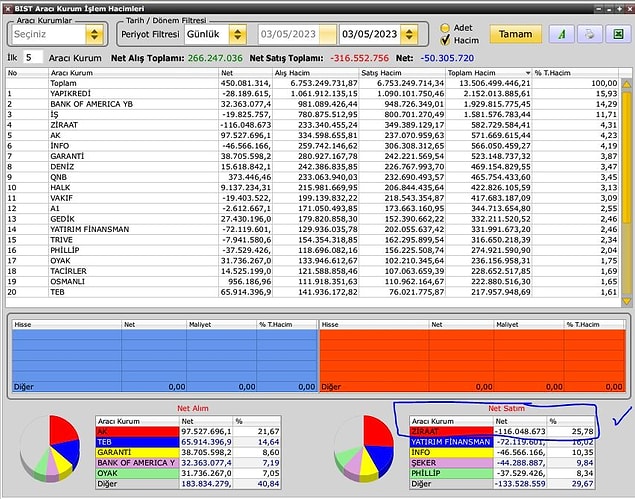This screenshot has height=499, width=635.
Task: Click the end date field's stepper arrows
Action: tap(409, 34)
